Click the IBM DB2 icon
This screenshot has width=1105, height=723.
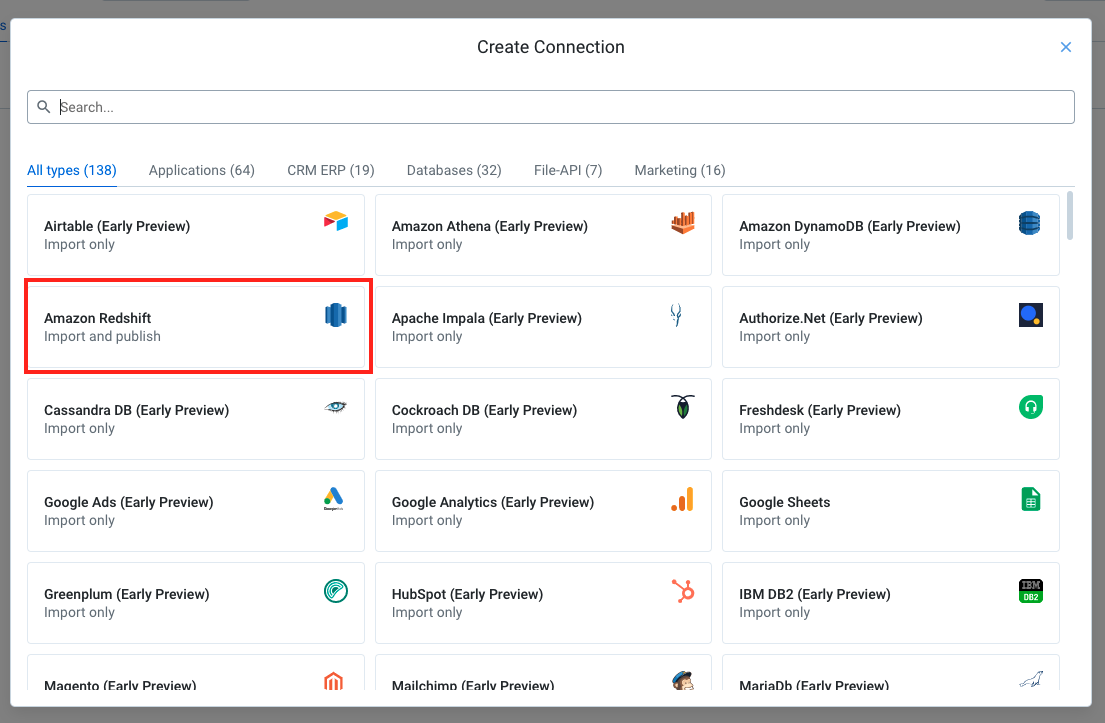click(1030, 590)
